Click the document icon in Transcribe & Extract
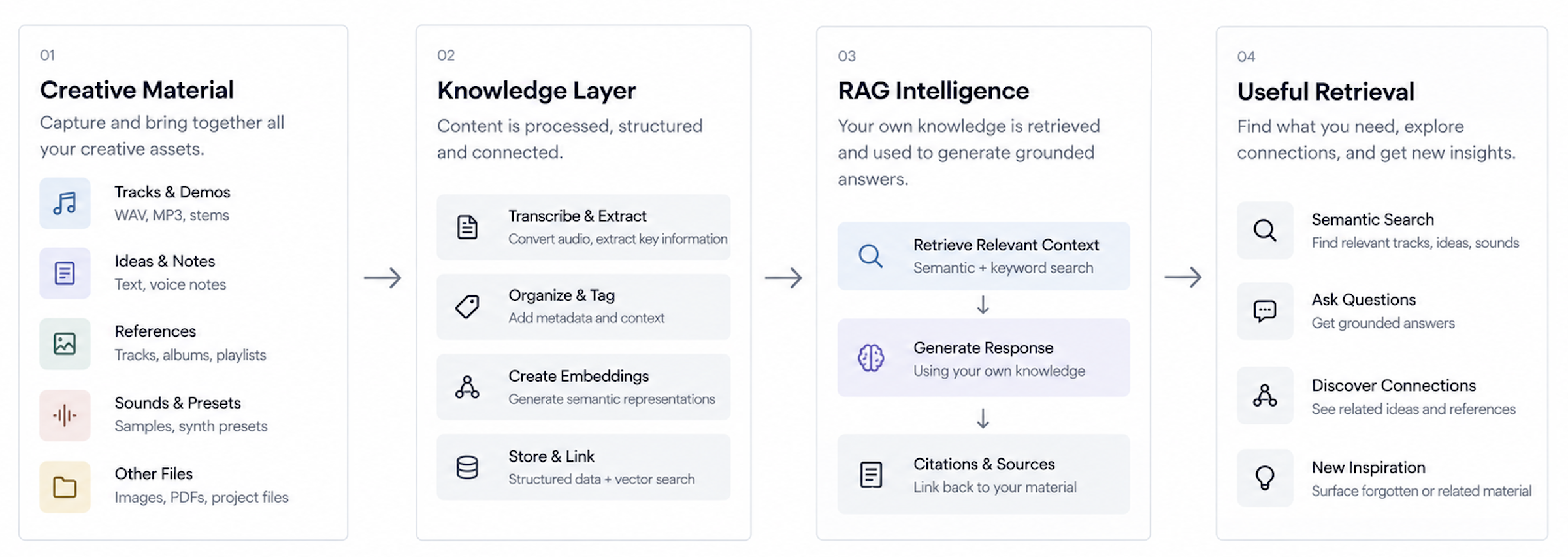1568x557 pixels. click(x=467, y=228)
